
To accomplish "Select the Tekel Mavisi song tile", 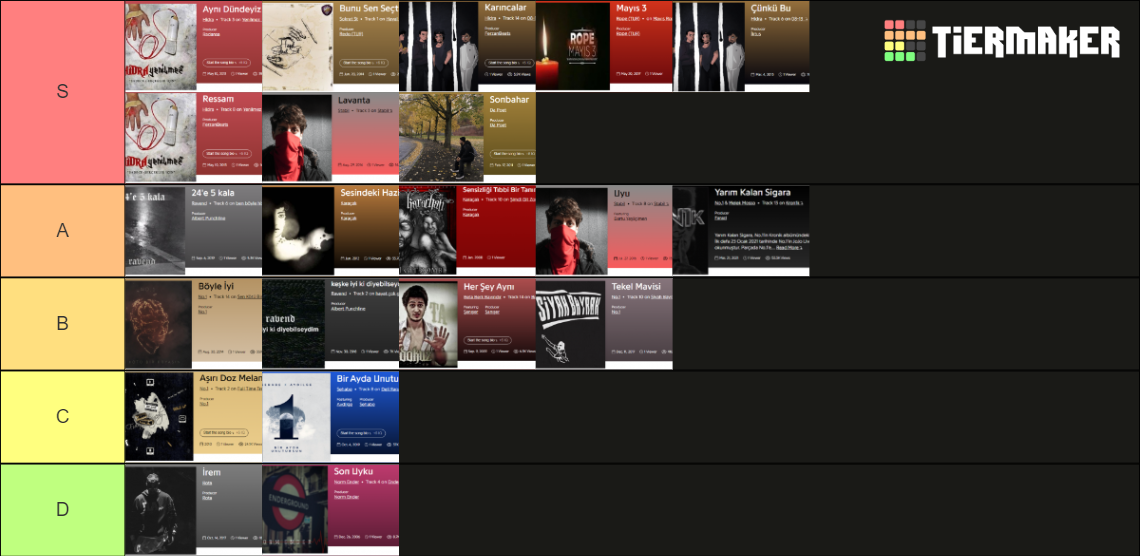I will click(603, 324).
